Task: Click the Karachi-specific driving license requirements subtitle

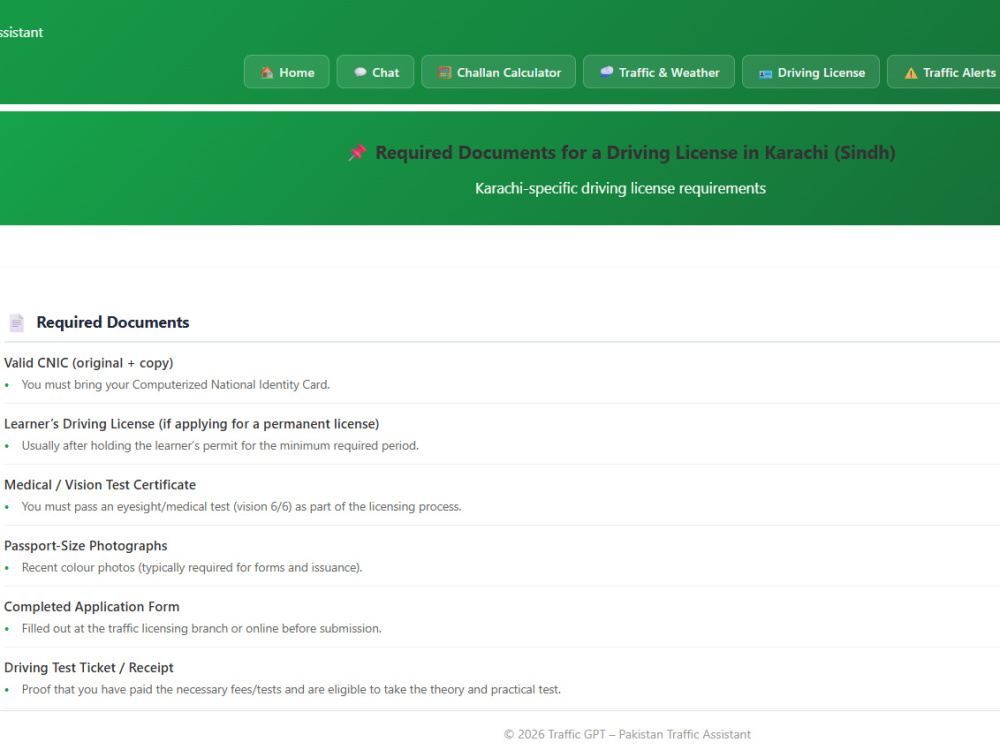Action: 620,189
